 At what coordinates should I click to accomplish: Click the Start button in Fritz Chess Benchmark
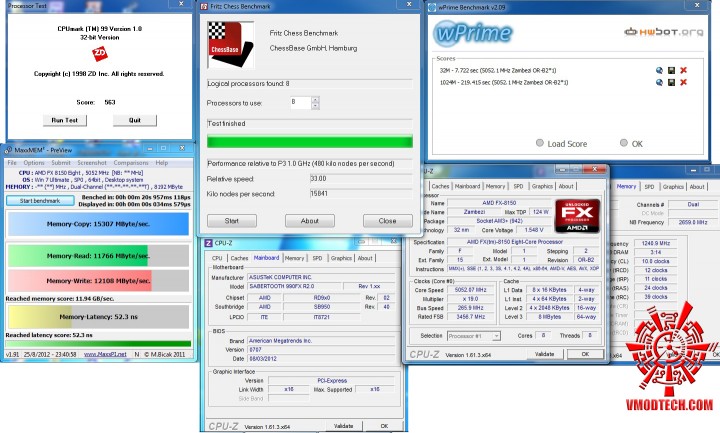point(231,221)
